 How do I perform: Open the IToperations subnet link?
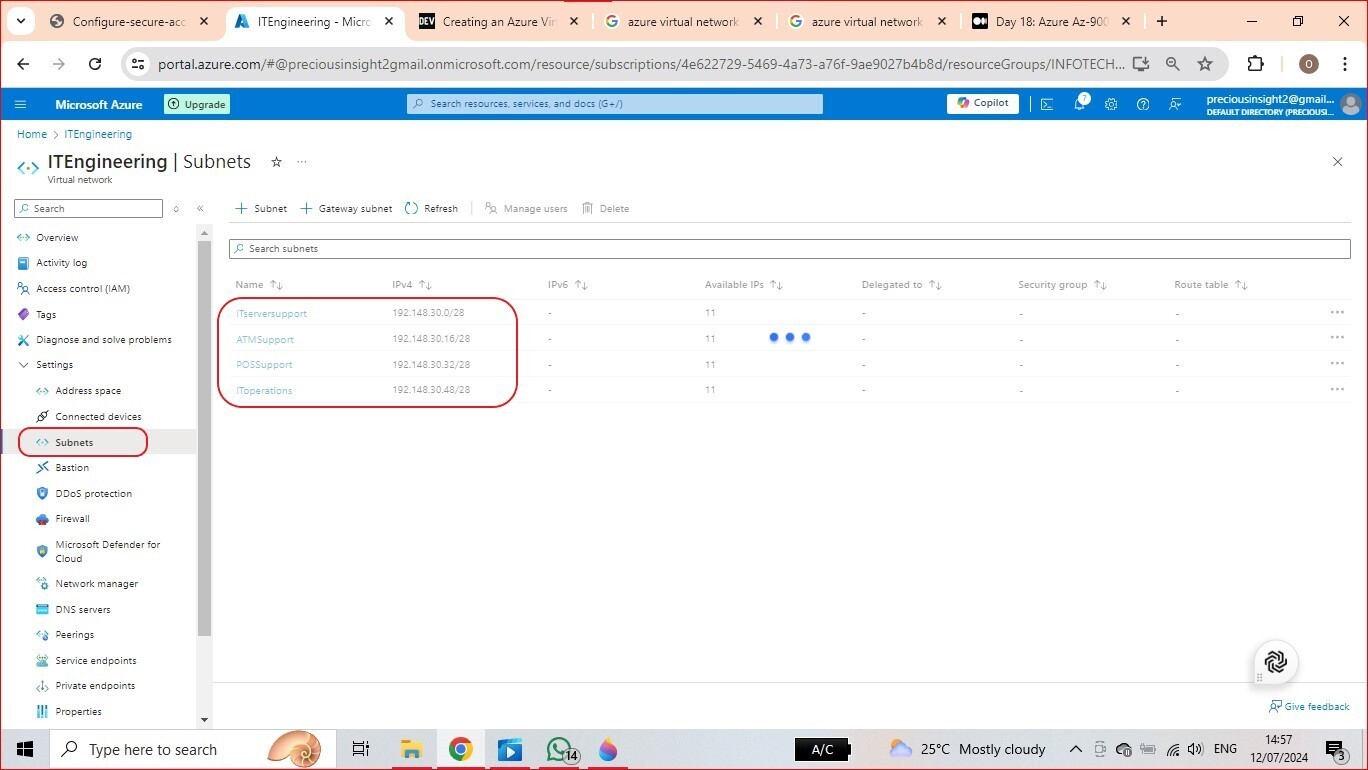(264, 390)
